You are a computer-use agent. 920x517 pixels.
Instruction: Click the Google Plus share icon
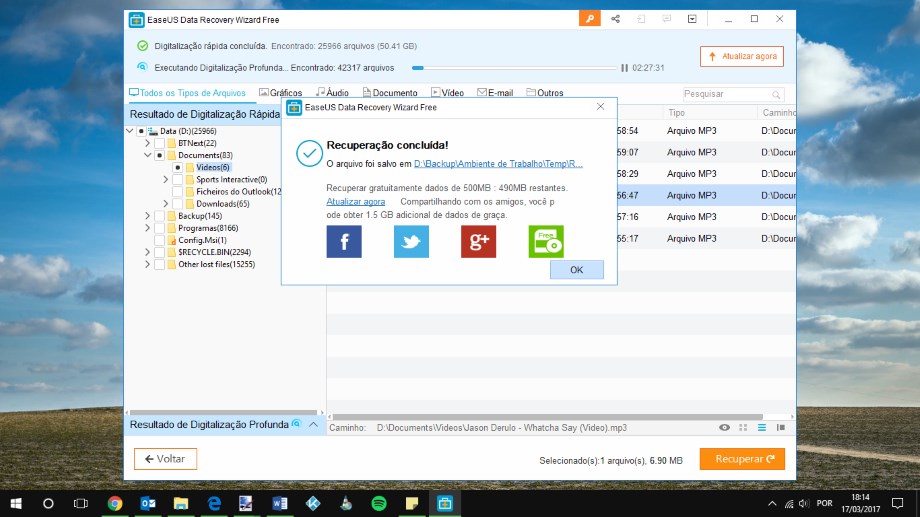point(478,241)
